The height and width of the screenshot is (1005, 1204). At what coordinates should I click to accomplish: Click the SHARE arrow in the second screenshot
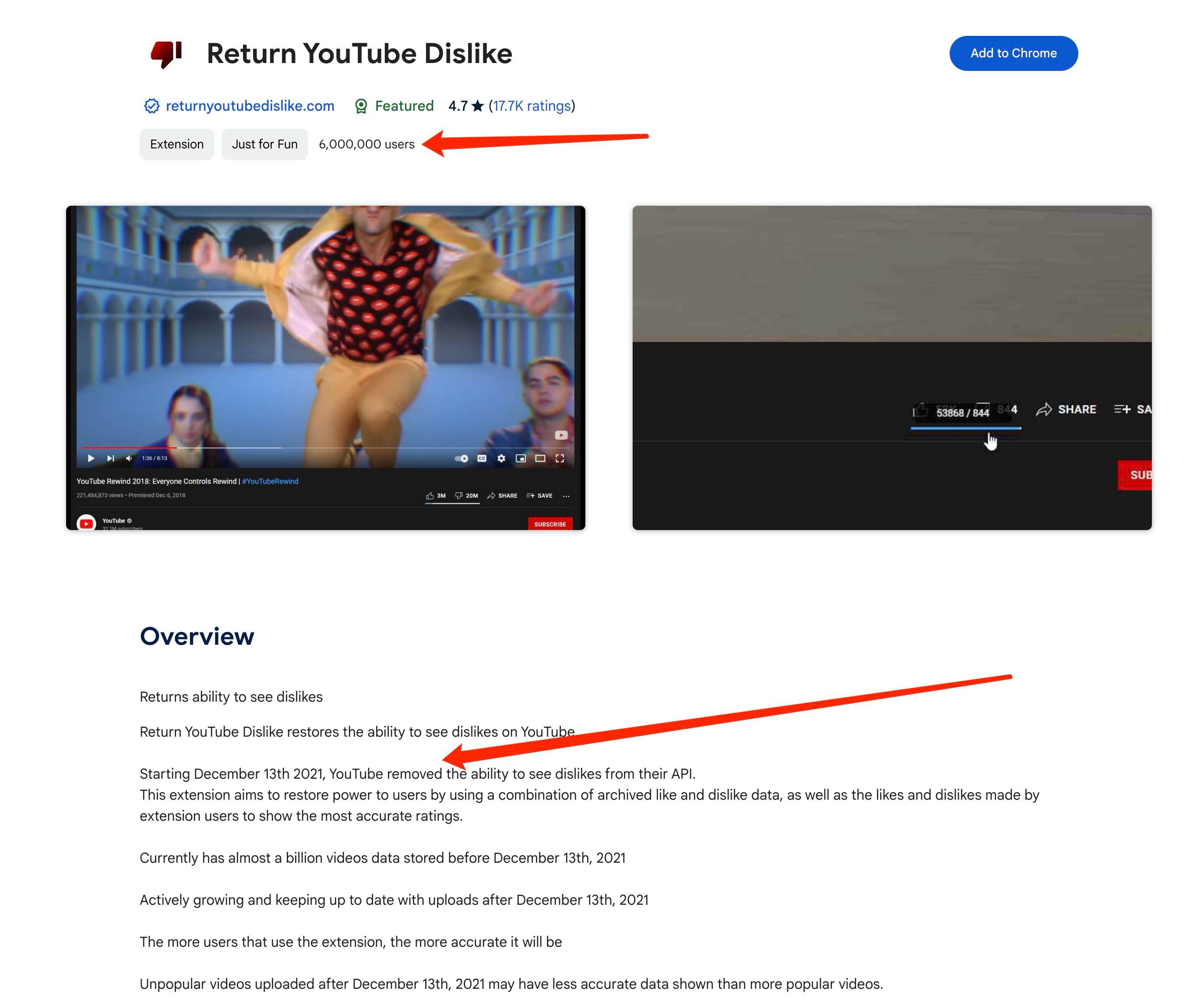1043,409
